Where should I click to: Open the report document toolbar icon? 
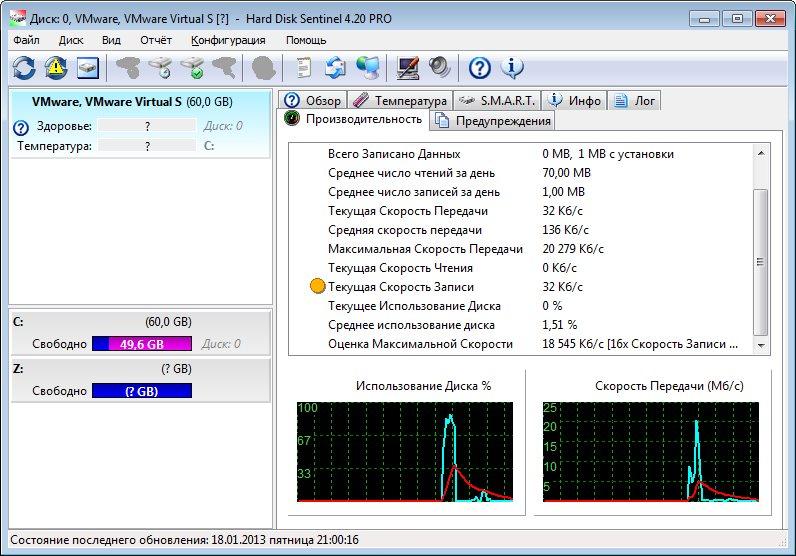pyautogui.click(x=303, y=68)
